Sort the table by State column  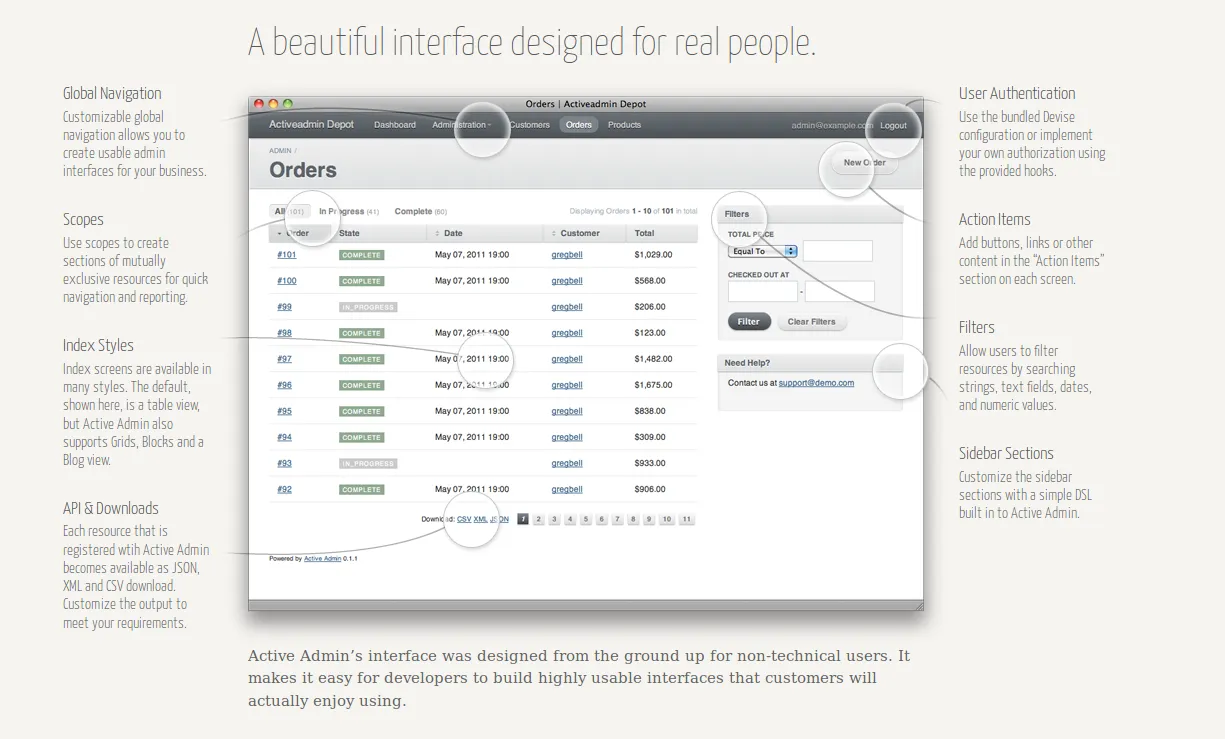[x=349, y=233]
